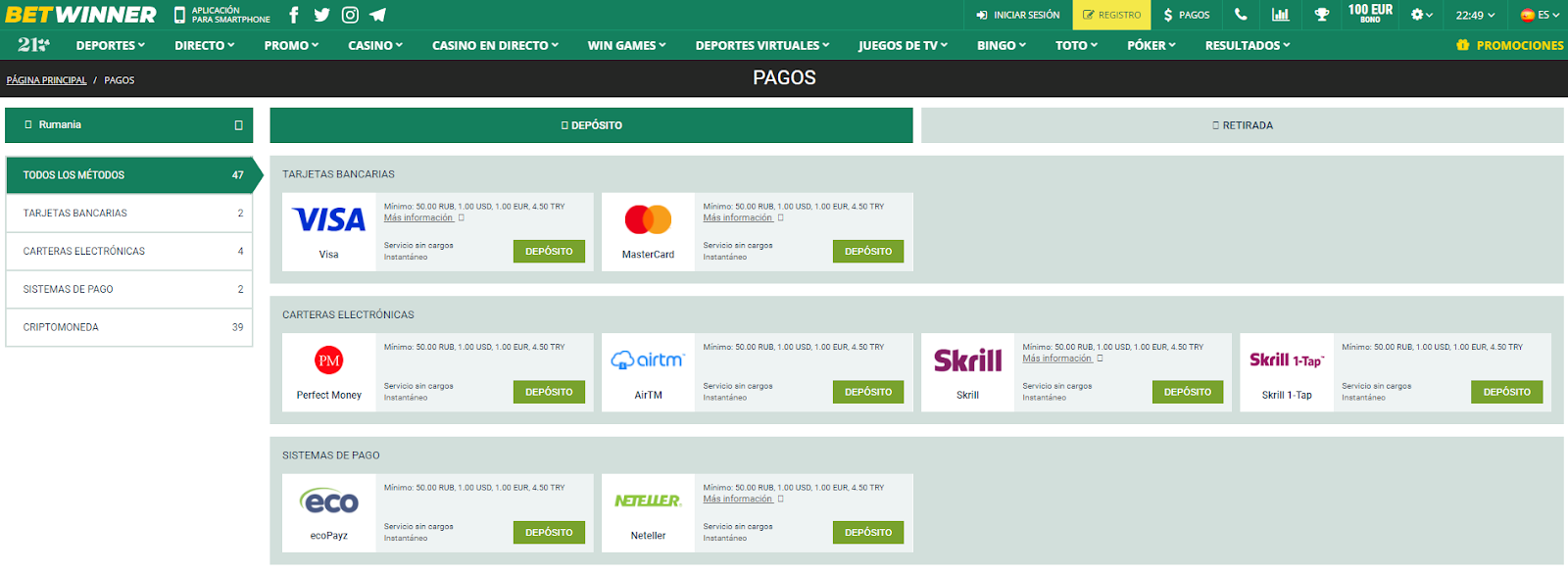
Task: Open the Facebook social icon
Action: tap(294, 15)
